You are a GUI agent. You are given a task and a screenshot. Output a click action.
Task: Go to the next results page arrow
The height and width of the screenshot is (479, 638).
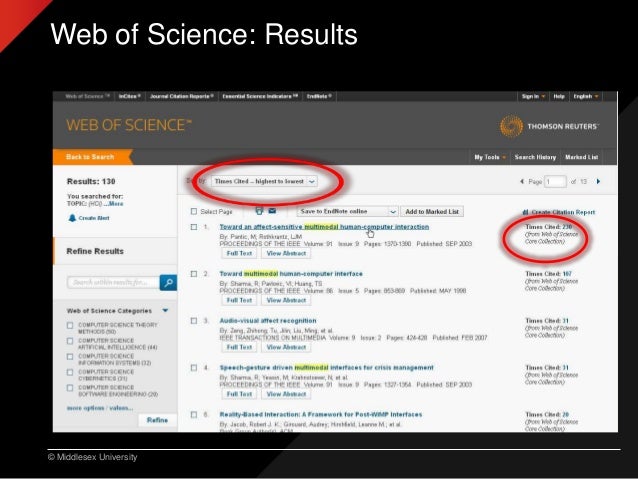[598, 182]
